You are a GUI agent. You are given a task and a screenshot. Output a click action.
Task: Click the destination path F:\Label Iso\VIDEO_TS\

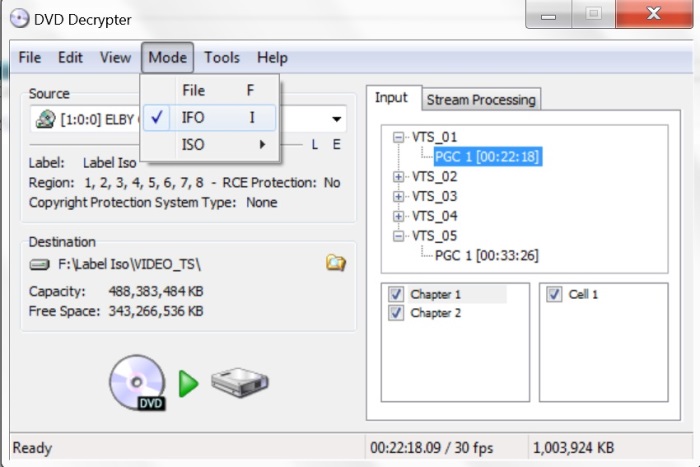[129, 264]
